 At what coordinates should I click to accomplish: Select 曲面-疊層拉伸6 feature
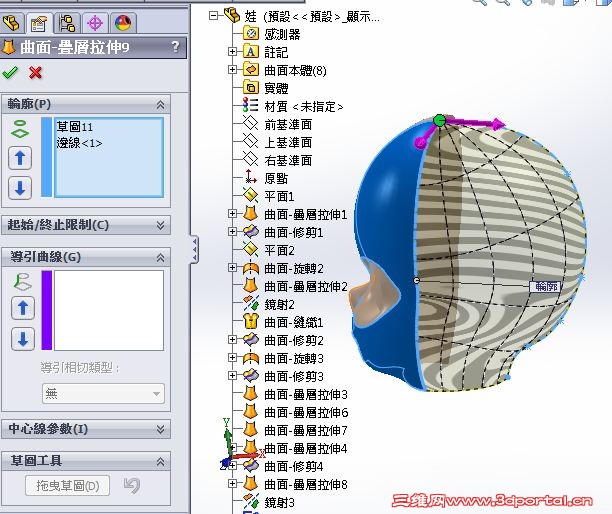click(x=306, y=412)
